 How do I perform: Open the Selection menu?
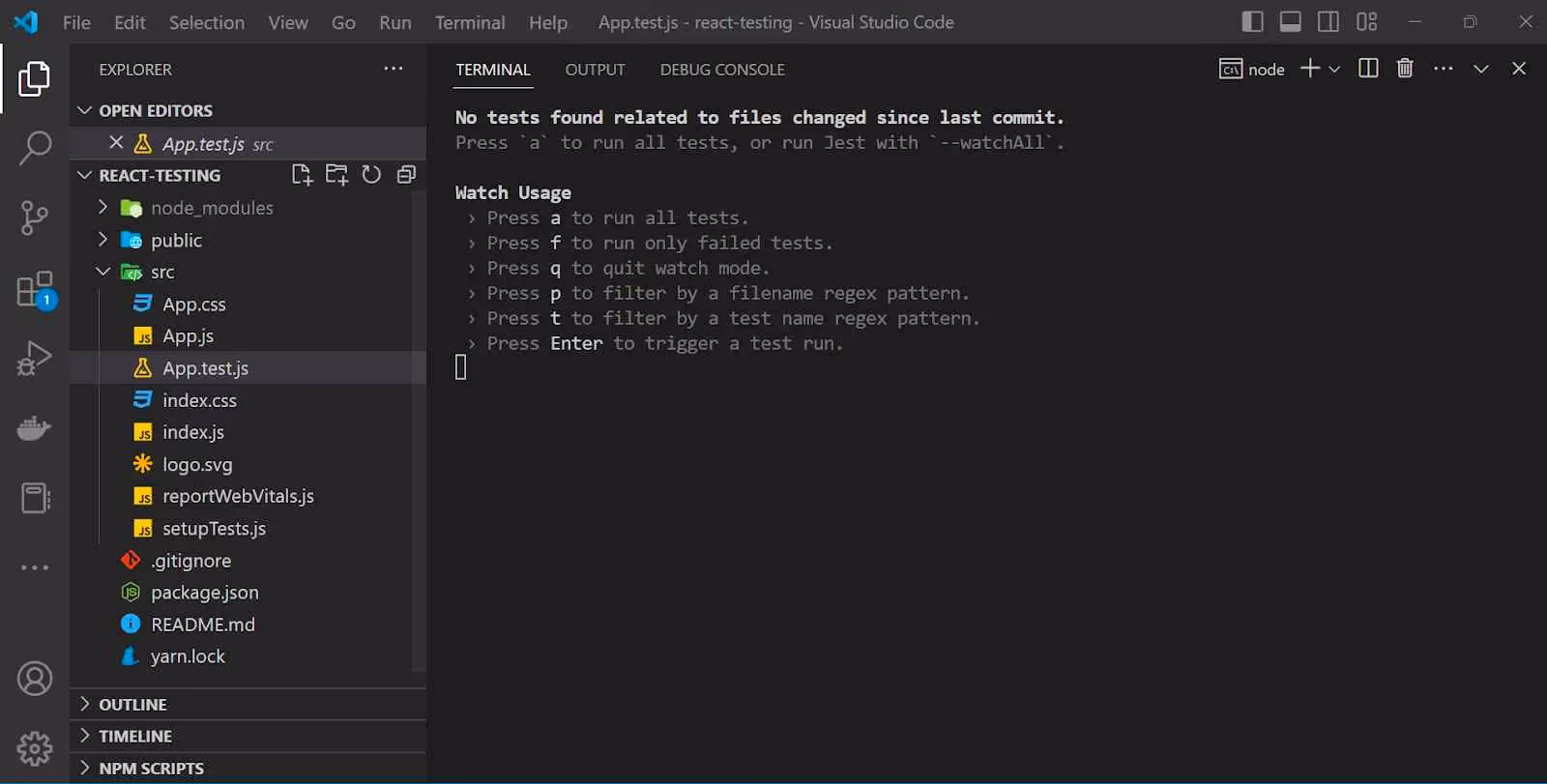point(207,22)
